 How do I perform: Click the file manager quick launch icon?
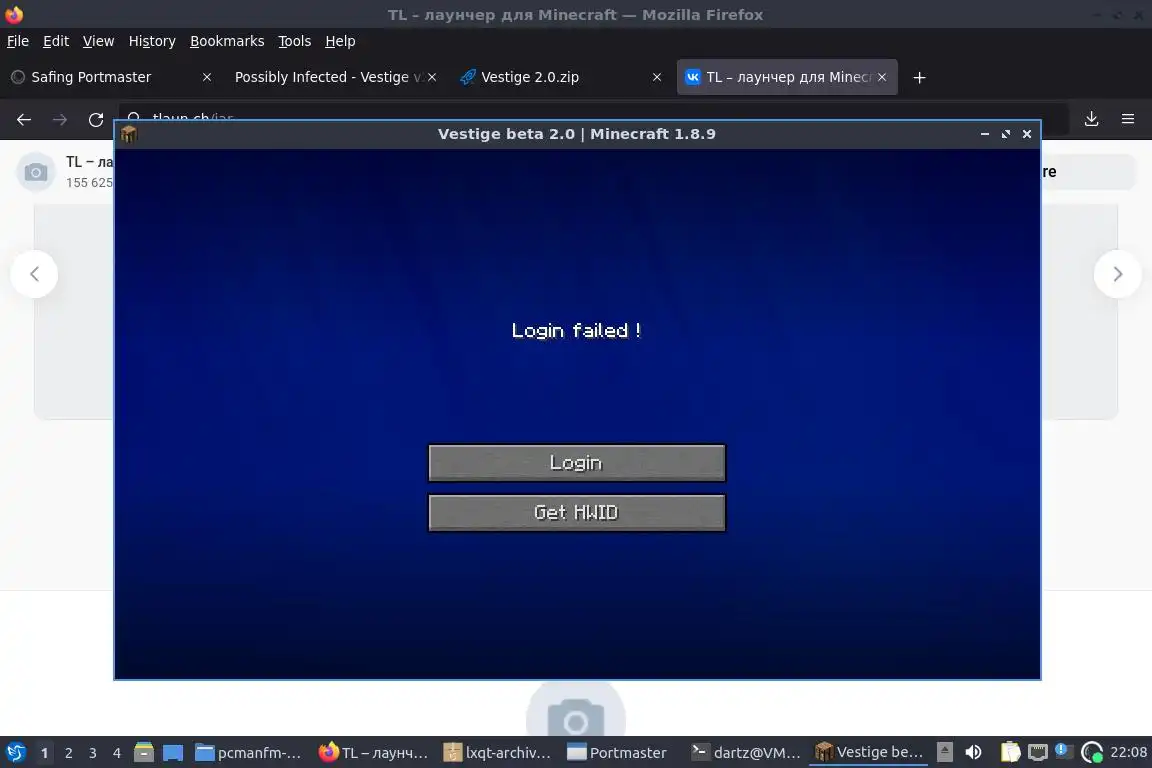pos(144,752)
